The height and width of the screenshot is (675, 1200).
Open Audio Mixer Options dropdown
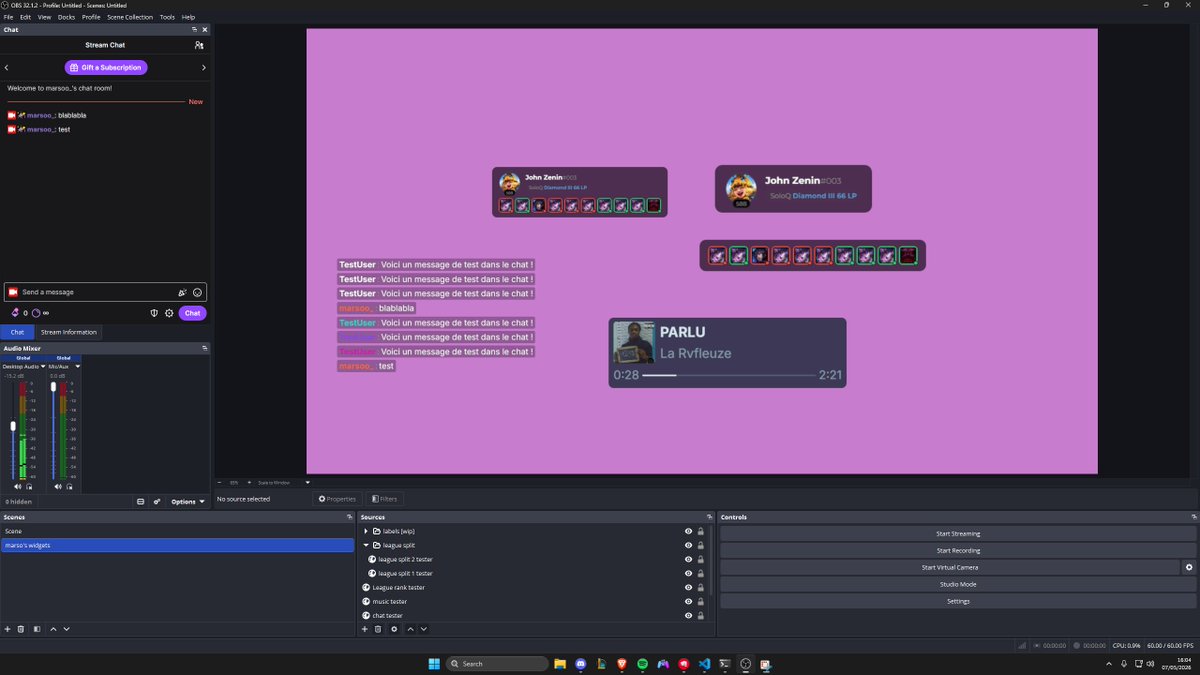coord(188,501)
